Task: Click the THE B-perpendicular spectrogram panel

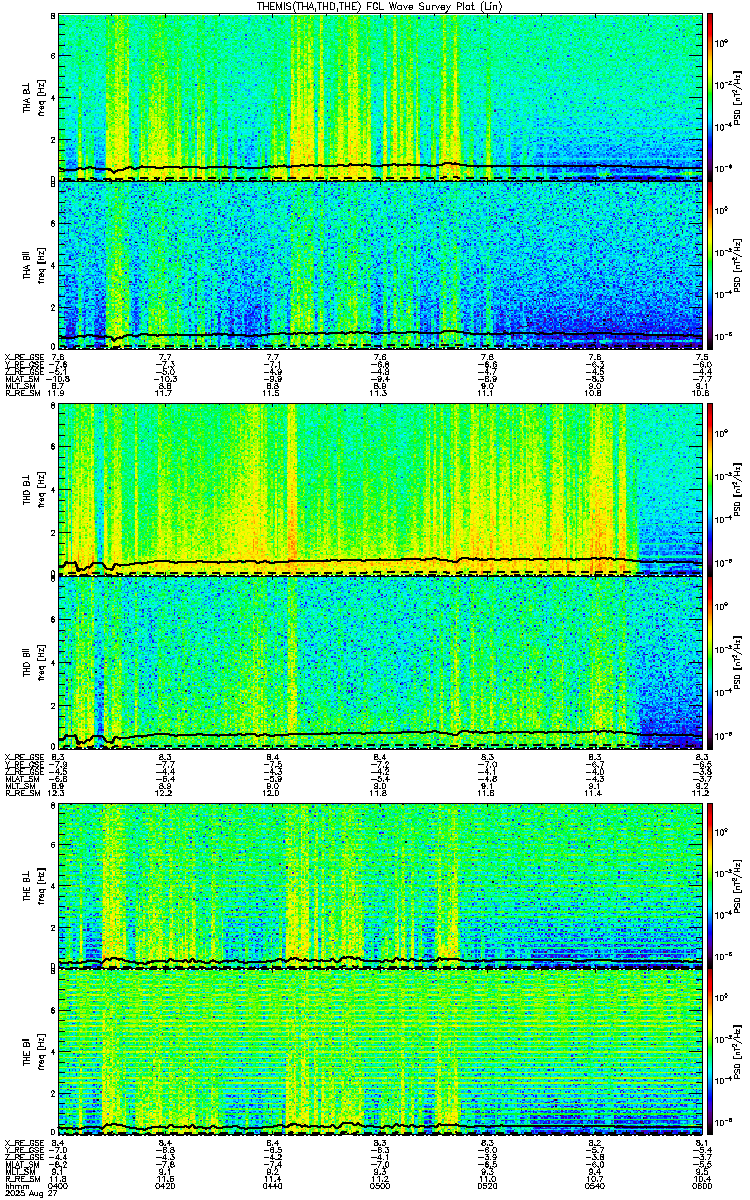Action: click(x=380, y=884)
